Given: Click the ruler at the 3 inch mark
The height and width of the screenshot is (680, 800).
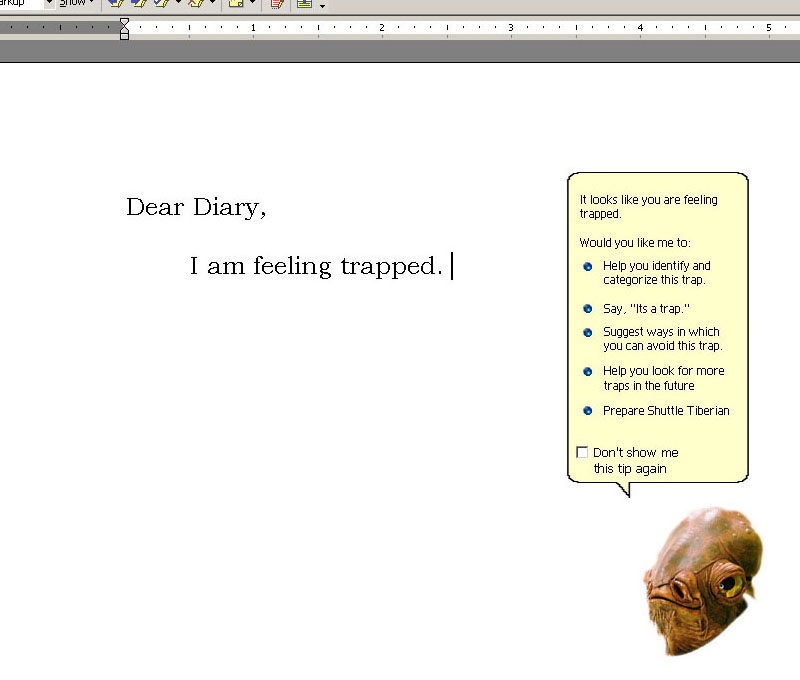Looking at the screenshot, I should pos(511,28).
